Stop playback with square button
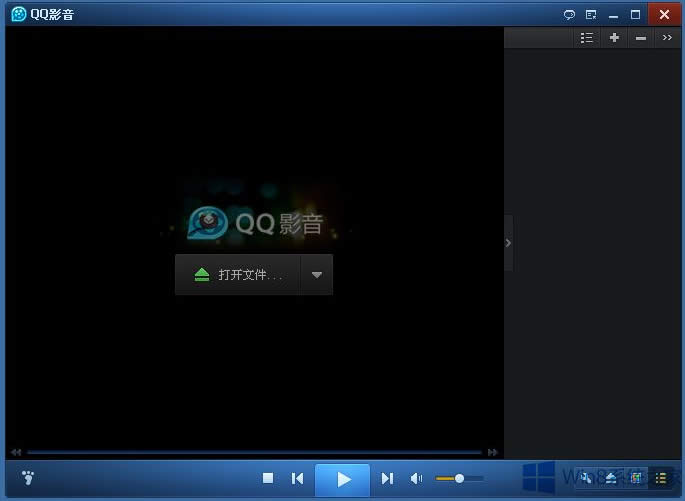The width and height of the screenshot is (685, 501). click(268, 478)
